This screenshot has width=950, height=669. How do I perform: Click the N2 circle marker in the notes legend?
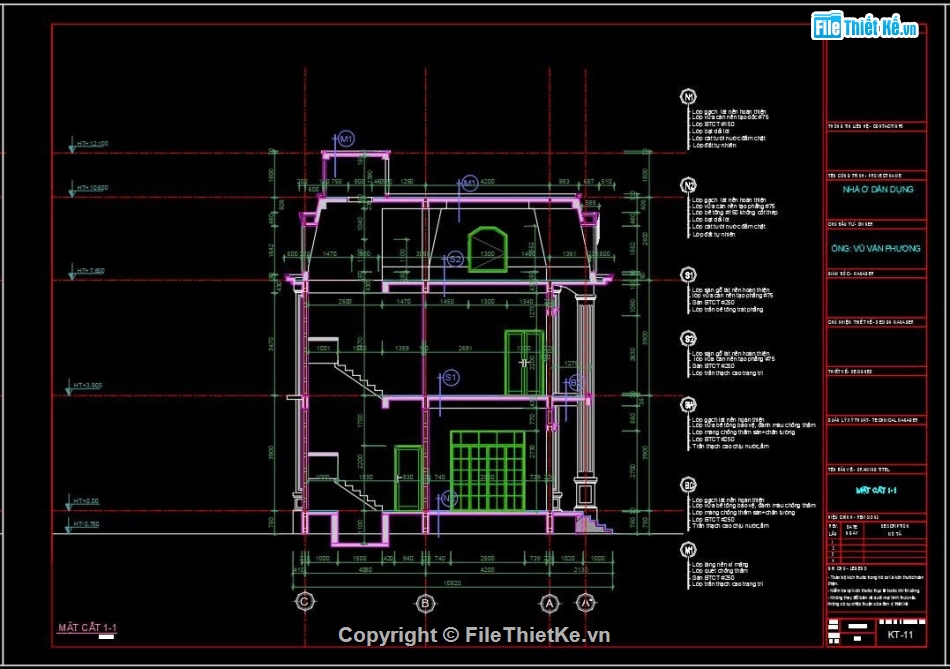point(688,186)
